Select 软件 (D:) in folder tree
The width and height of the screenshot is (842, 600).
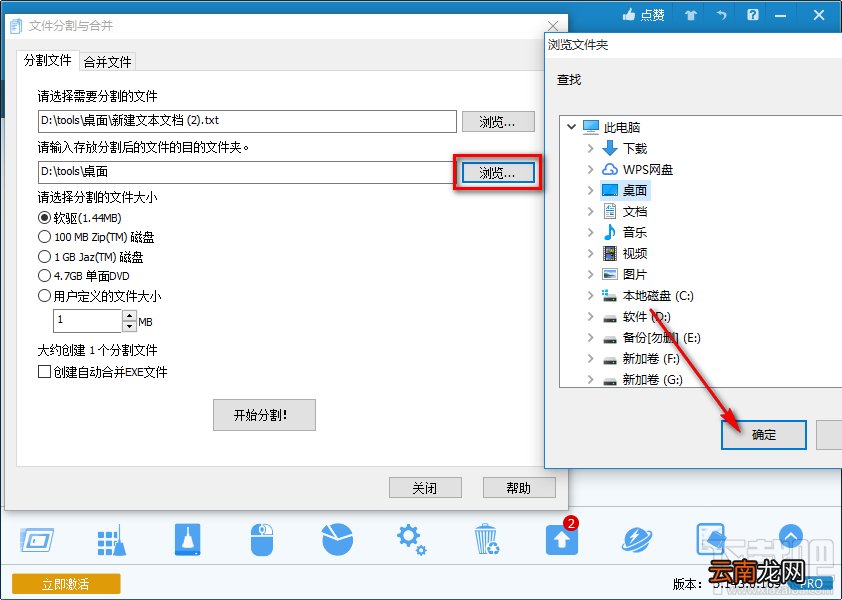pos(646,316)
